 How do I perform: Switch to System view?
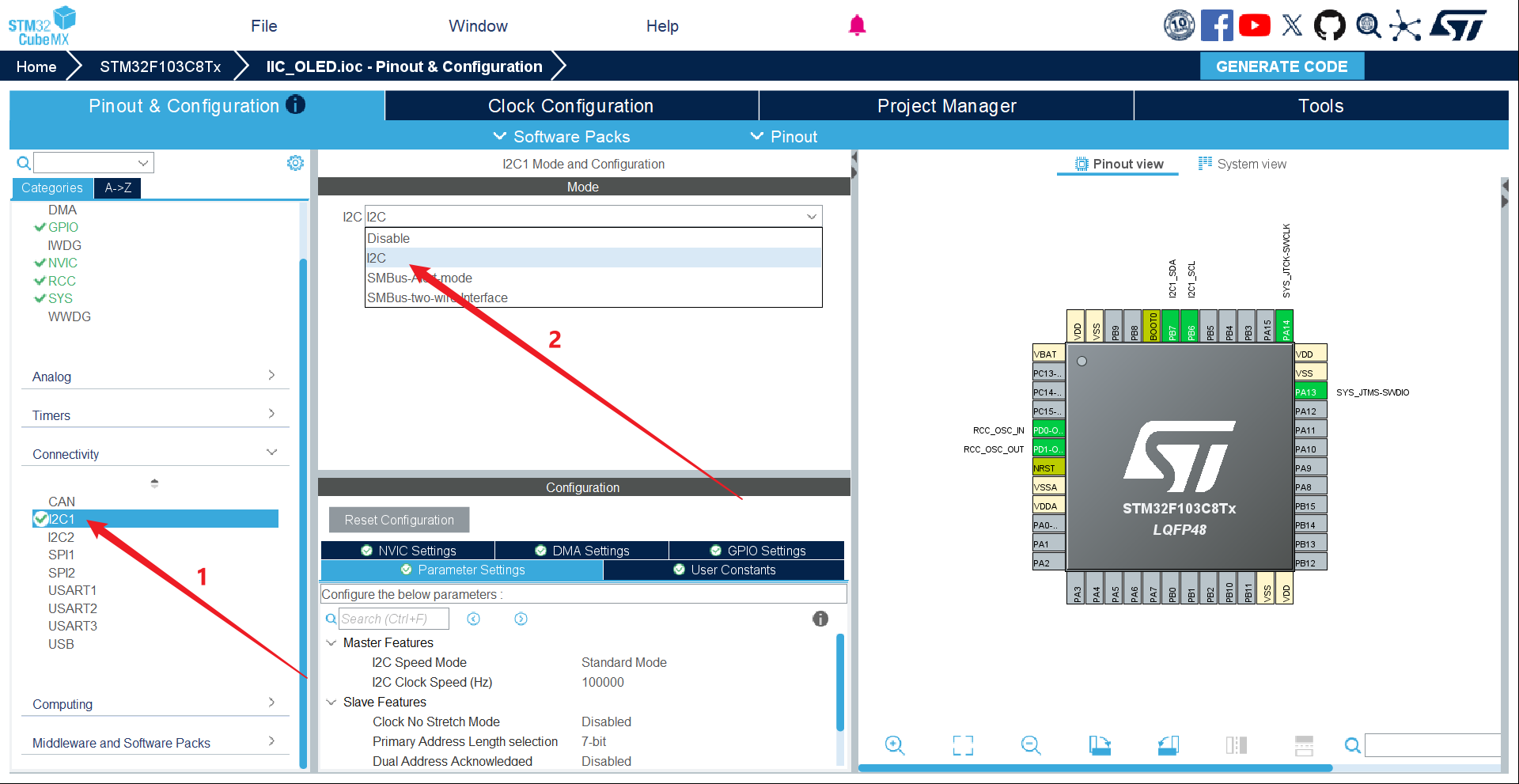(1243, 164)
